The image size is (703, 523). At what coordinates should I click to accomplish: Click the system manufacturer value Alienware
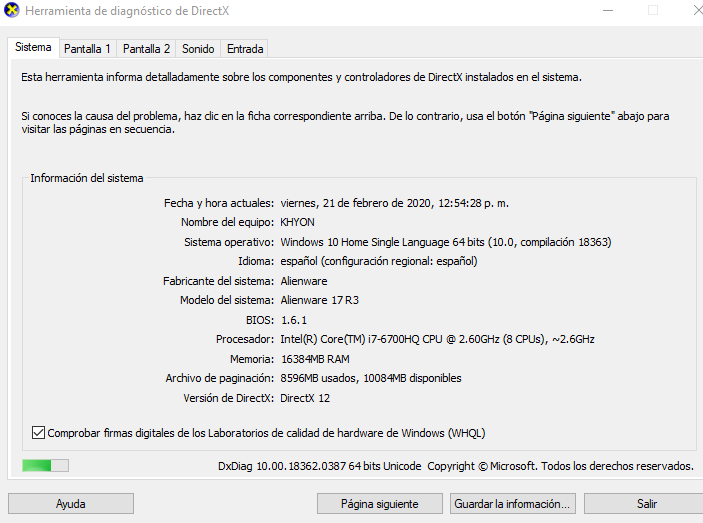click(x=304, y=281)
